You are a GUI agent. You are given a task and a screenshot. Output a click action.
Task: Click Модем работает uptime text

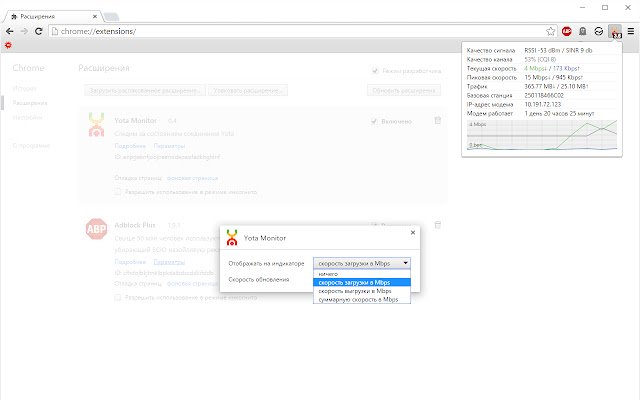559,113
